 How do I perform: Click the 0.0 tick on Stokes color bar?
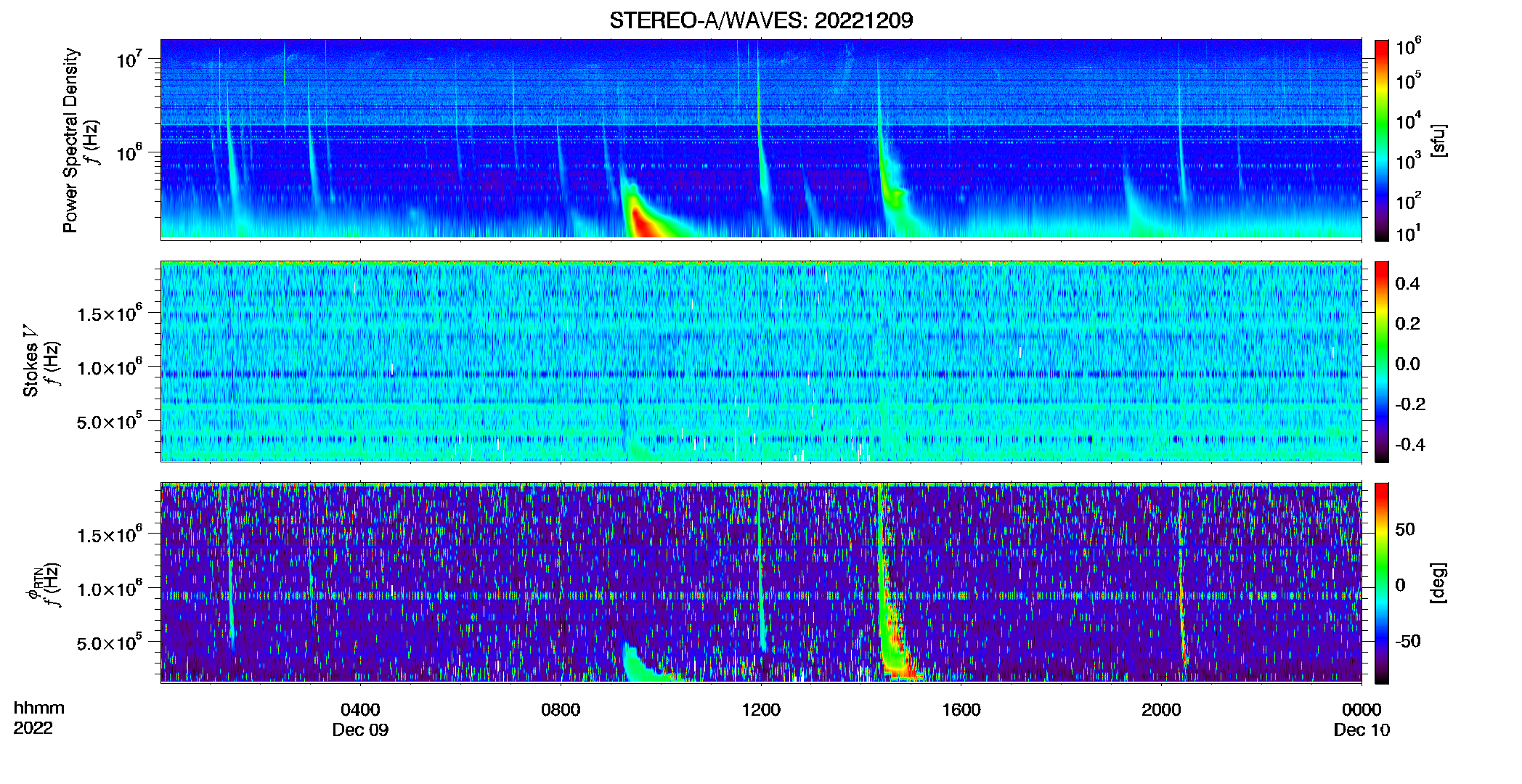point(1407,364)
